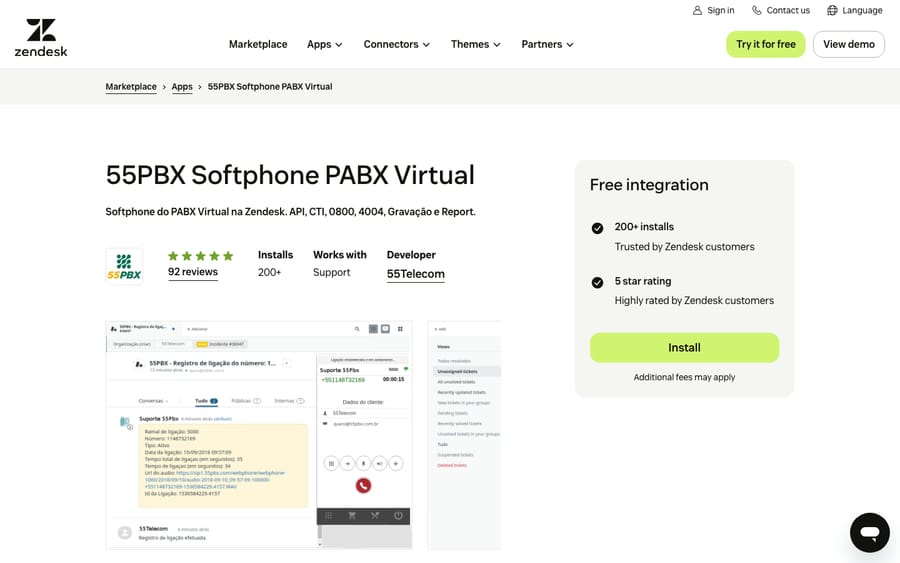This screenshot has width=900, height=563.
Task: Click the Zendesk logo
Action: pyautogui.click(x=41, y=37)
